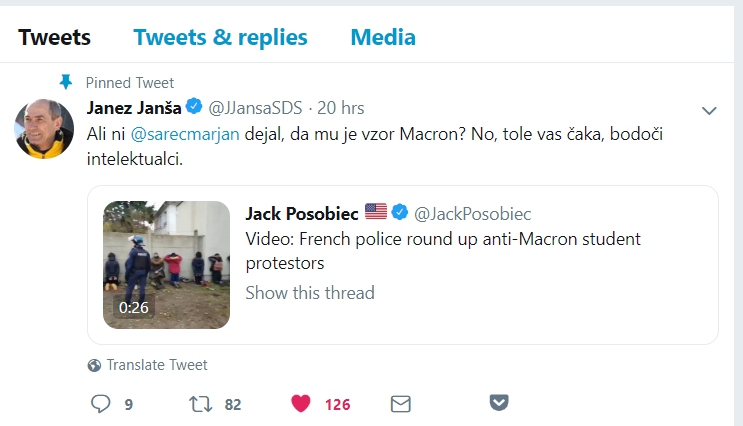Open the 20 hrs timestamp link

[x=342, y=108]
